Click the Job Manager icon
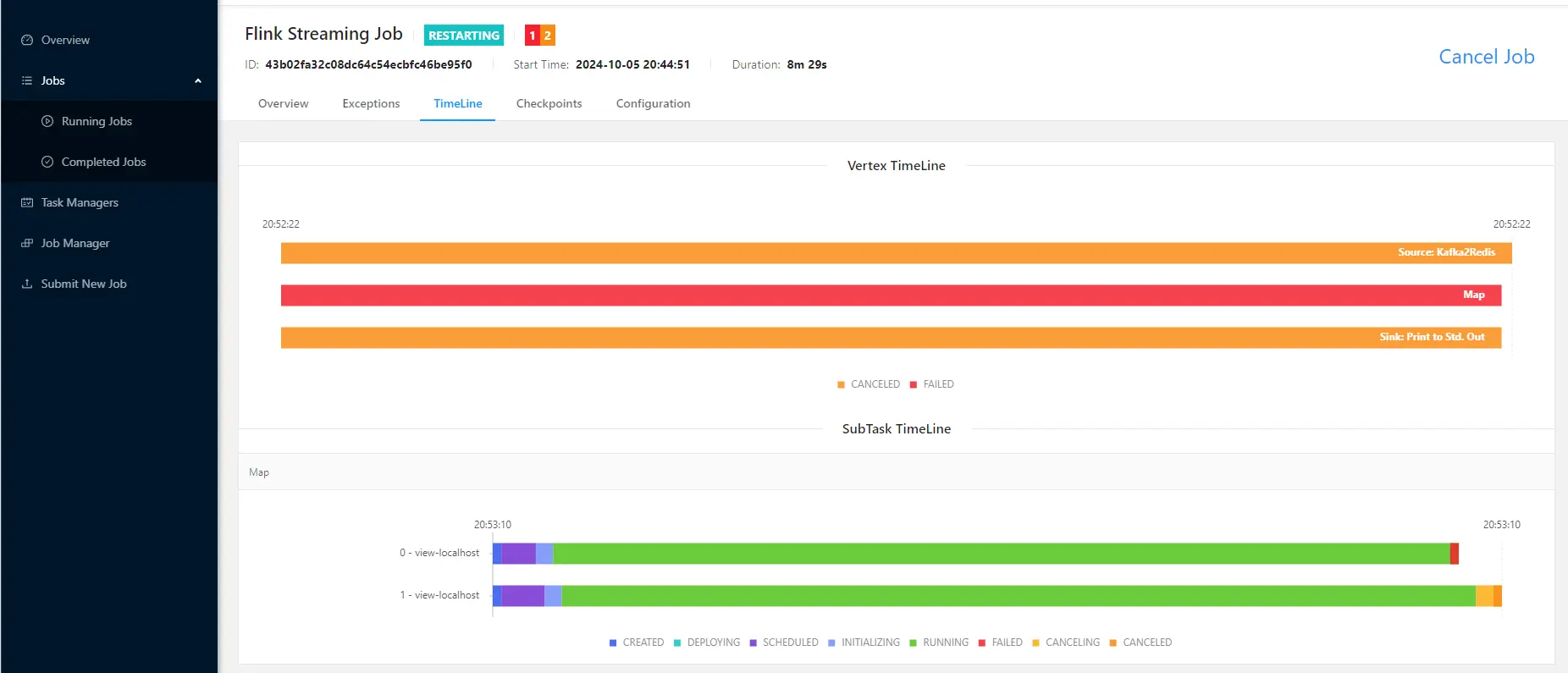Screen dimensions: 1568x673 pyautogui.click(x=27, y=243)
